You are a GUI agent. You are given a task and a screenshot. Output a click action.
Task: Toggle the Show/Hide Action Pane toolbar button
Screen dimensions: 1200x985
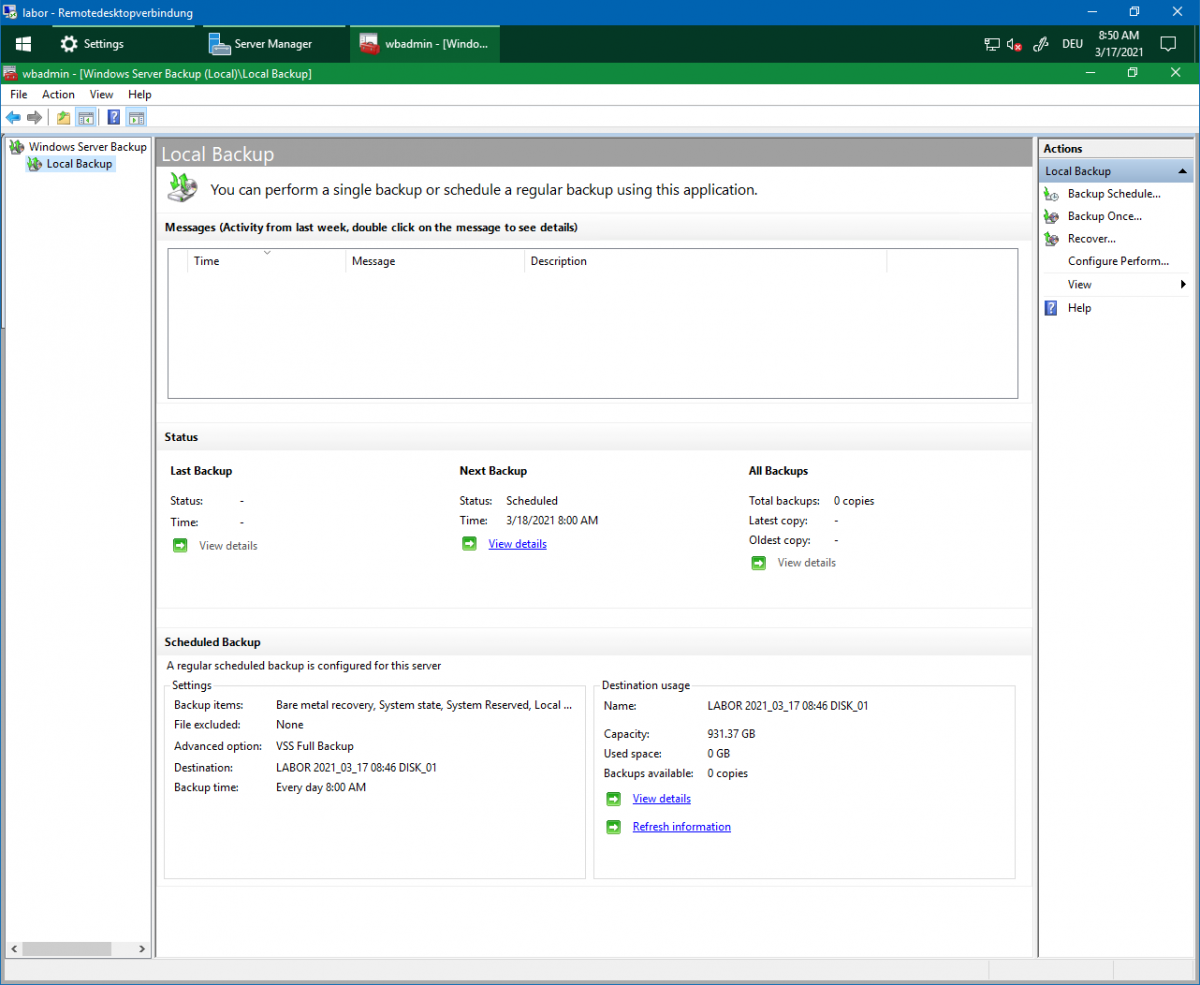coord(136,118)
